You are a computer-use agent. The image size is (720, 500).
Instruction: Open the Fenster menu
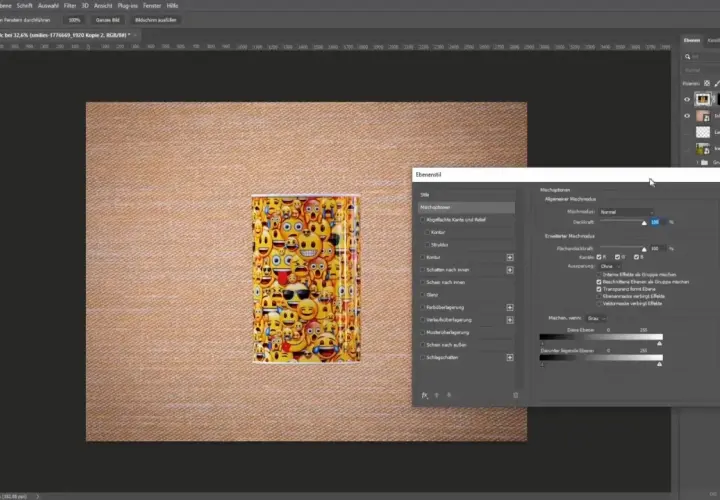[152, 6]
